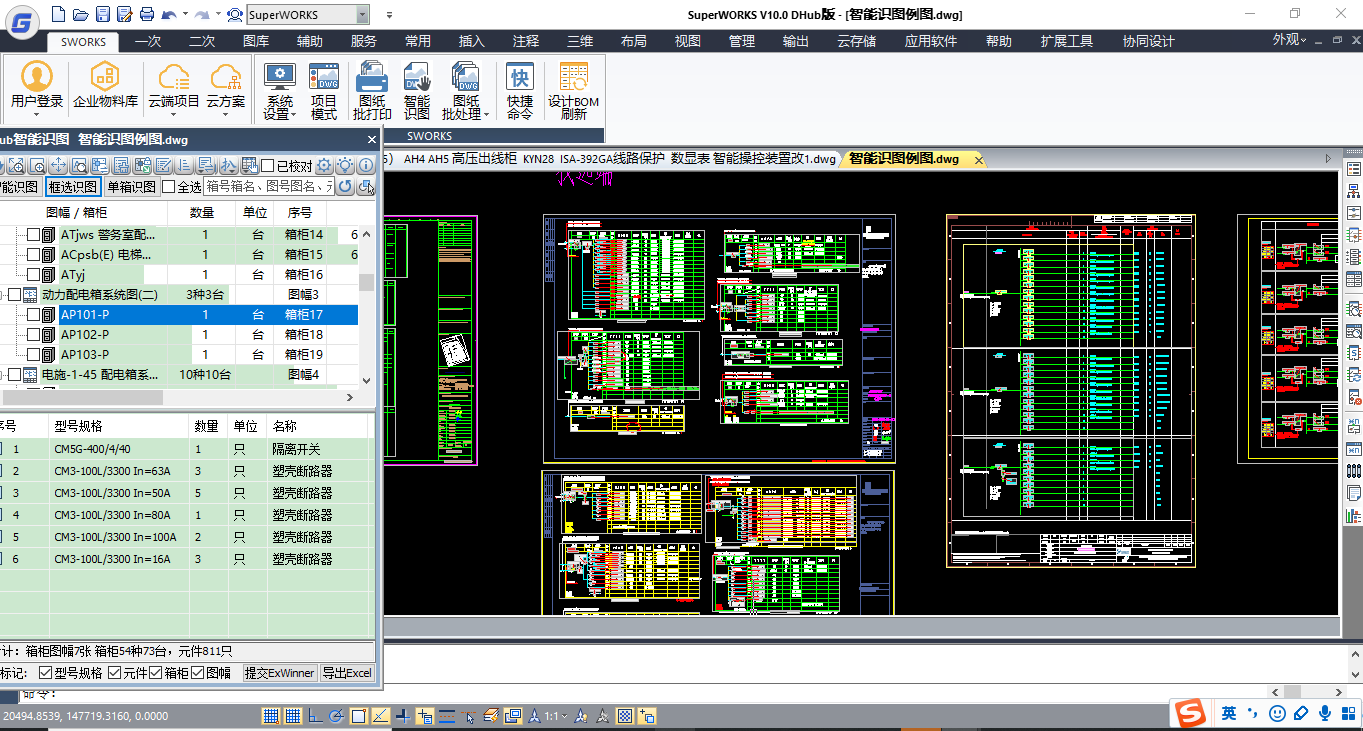Click the tree list vertical scrollbar thumb
This screenshot has width=1363, height=731.
click(366, 283)
